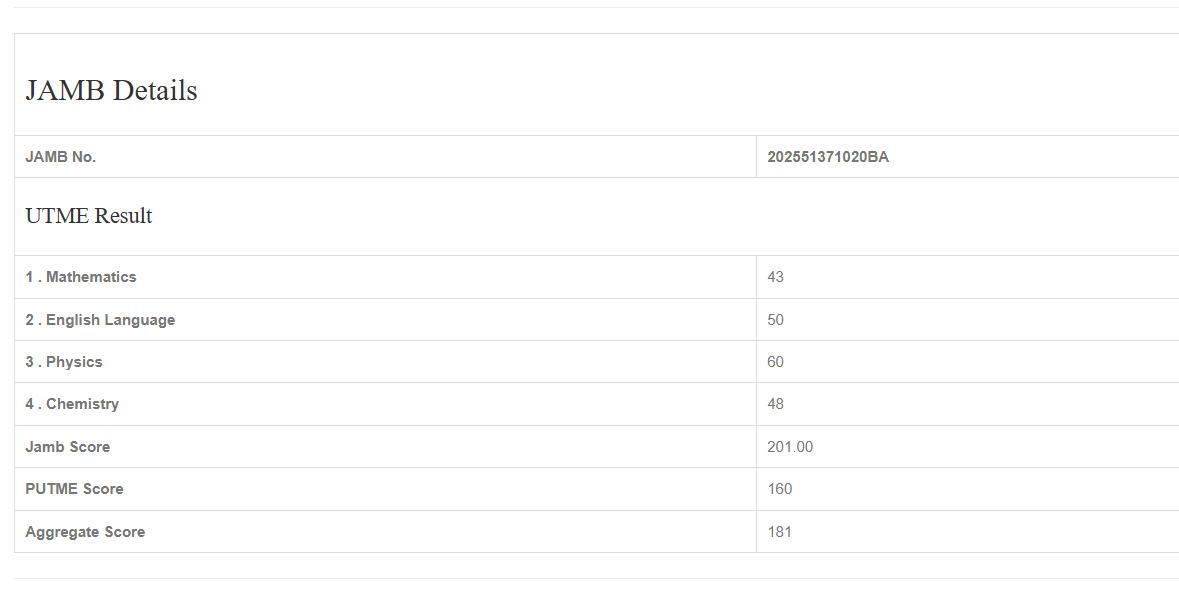Image resolution: width=1179 pixels, height=589 pixels.
Task: Click the Aggregate Score label
Action: point(85,532)
